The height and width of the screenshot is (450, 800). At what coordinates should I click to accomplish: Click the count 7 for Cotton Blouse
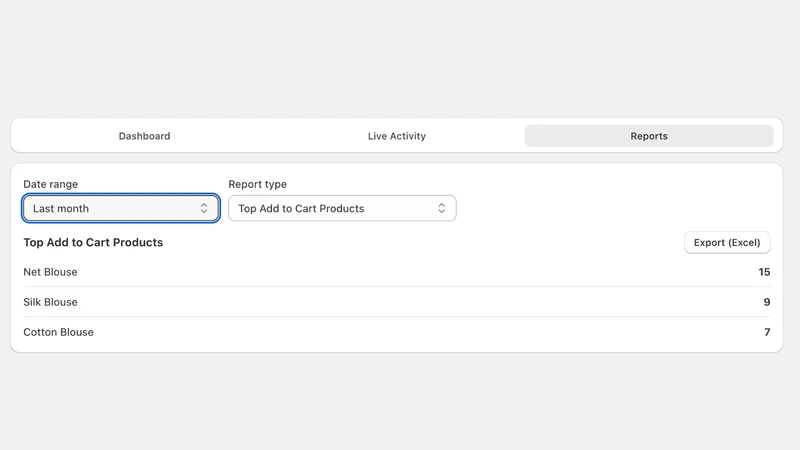point(767,332)
